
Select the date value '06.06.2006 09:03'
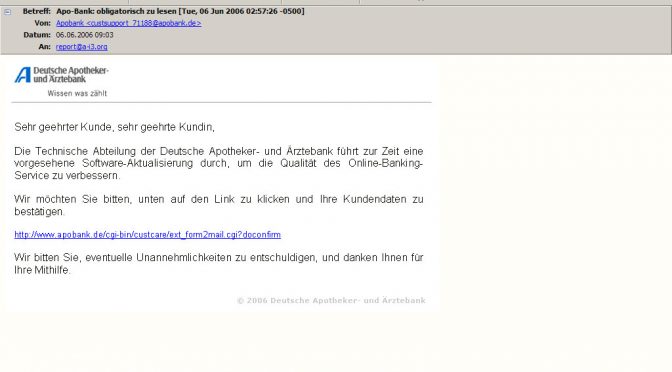point(84,35)
